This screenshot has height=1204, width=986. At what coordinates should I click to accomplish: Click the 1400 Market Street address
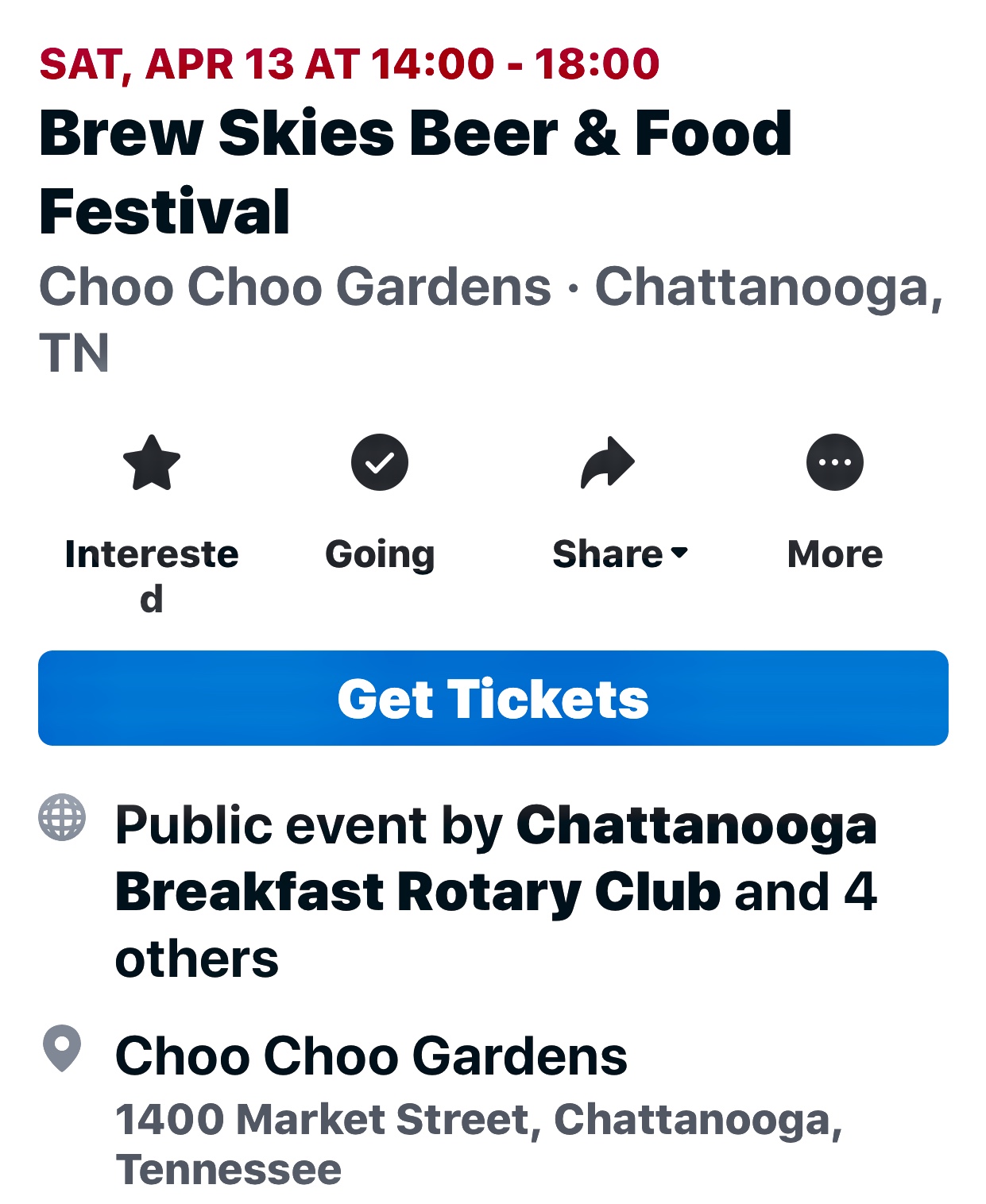coord(478,1120)
